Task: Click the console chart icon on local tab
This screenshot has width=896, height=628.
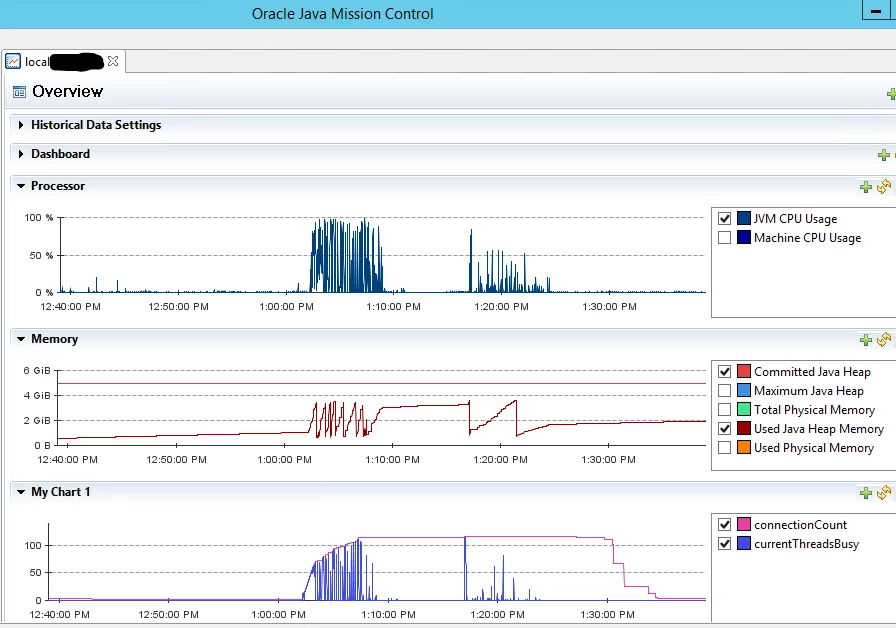Action: tap(13, 61)
